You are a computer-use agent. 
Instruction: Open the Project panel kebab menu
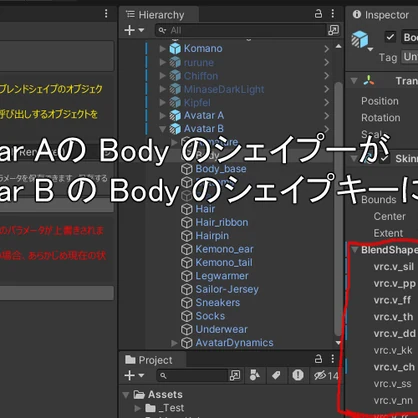[333, 359]
